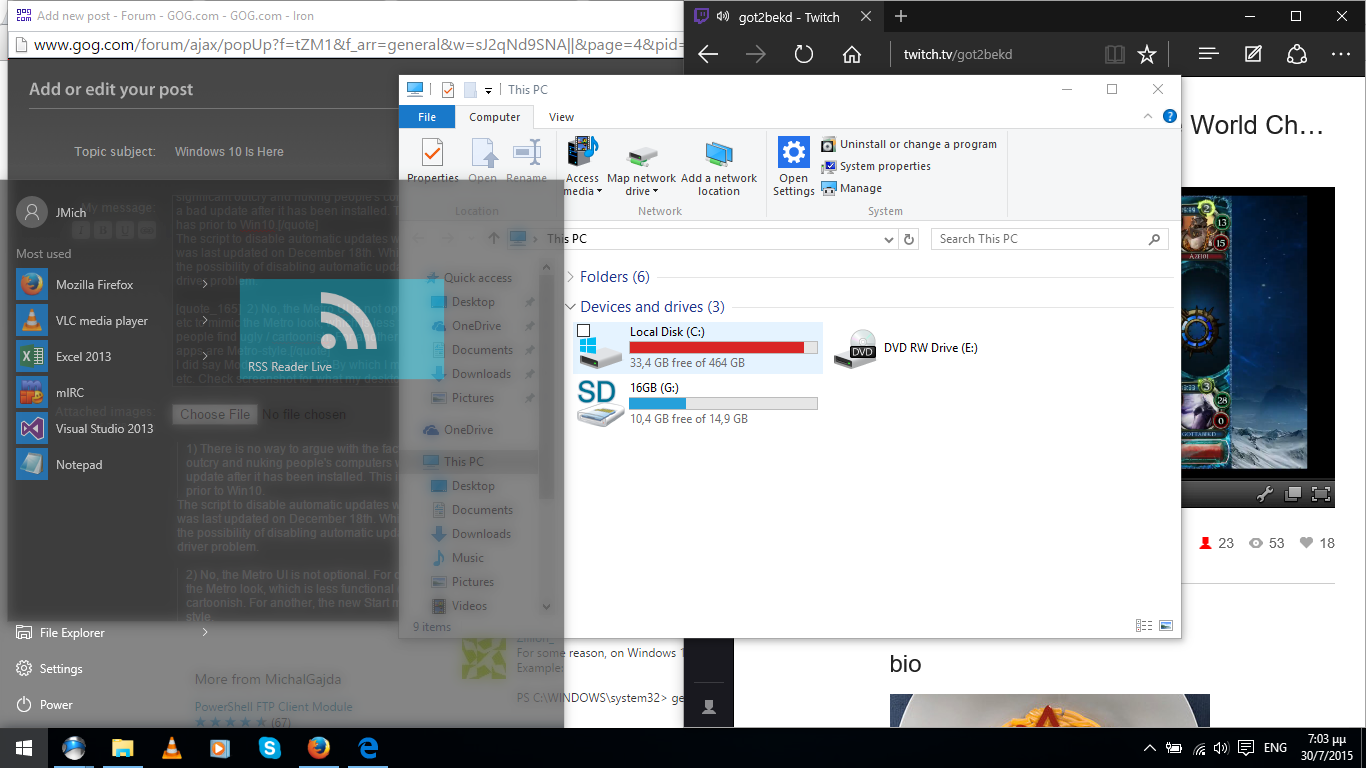1366x768 pixels.
Task: Tick the Local Disk (C:) checkbox
Action: point(584,331)
